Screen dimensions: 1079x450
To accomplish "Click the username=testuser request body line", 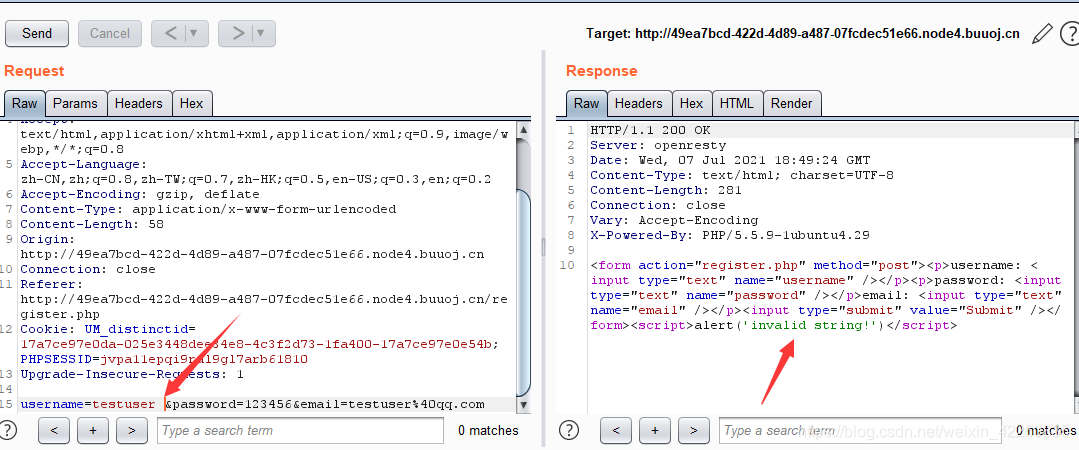I will click(x=253, y=404).
